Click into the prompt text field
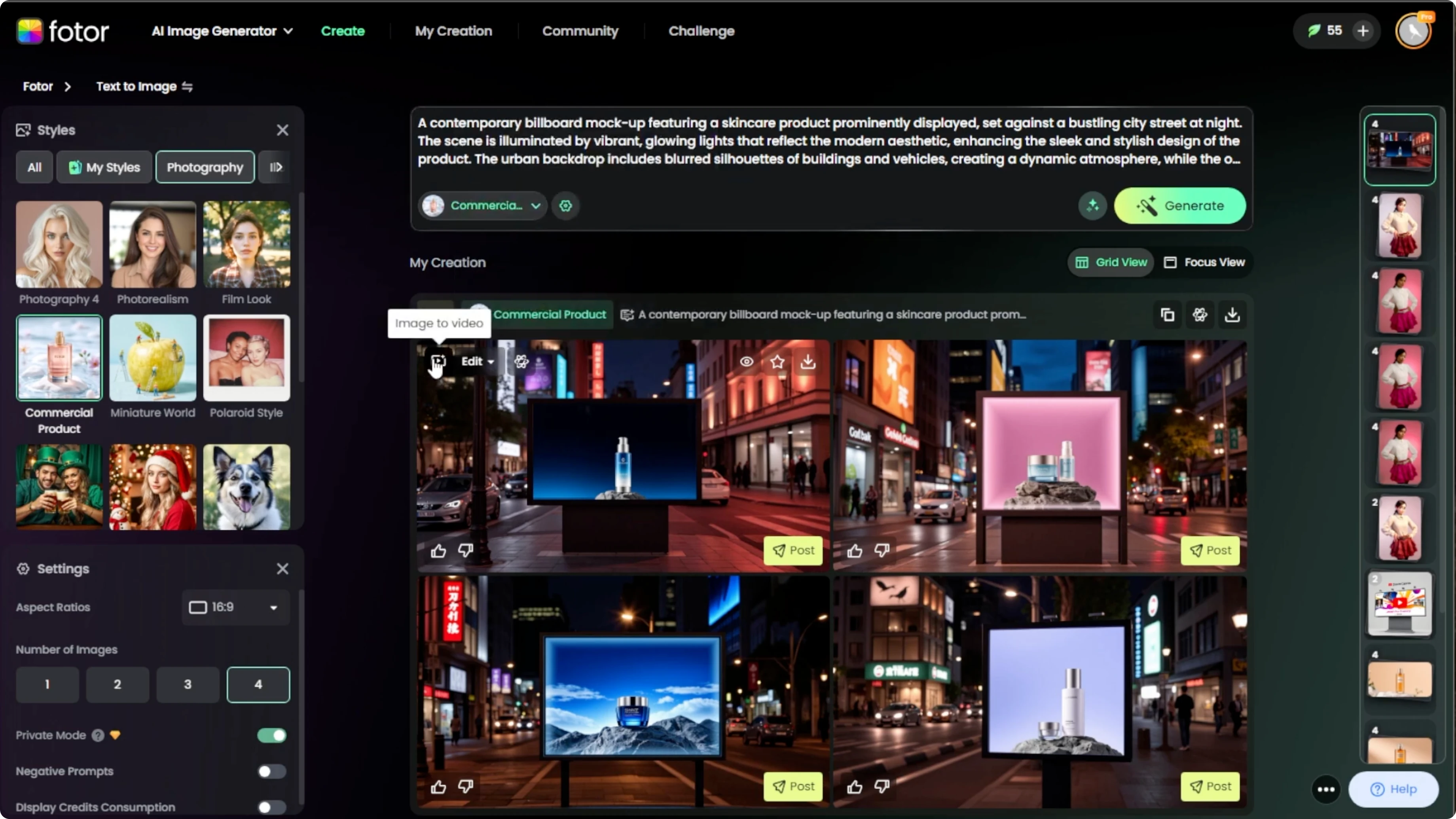Viewport: 1456px width, 819px height. tap(830, 141)
